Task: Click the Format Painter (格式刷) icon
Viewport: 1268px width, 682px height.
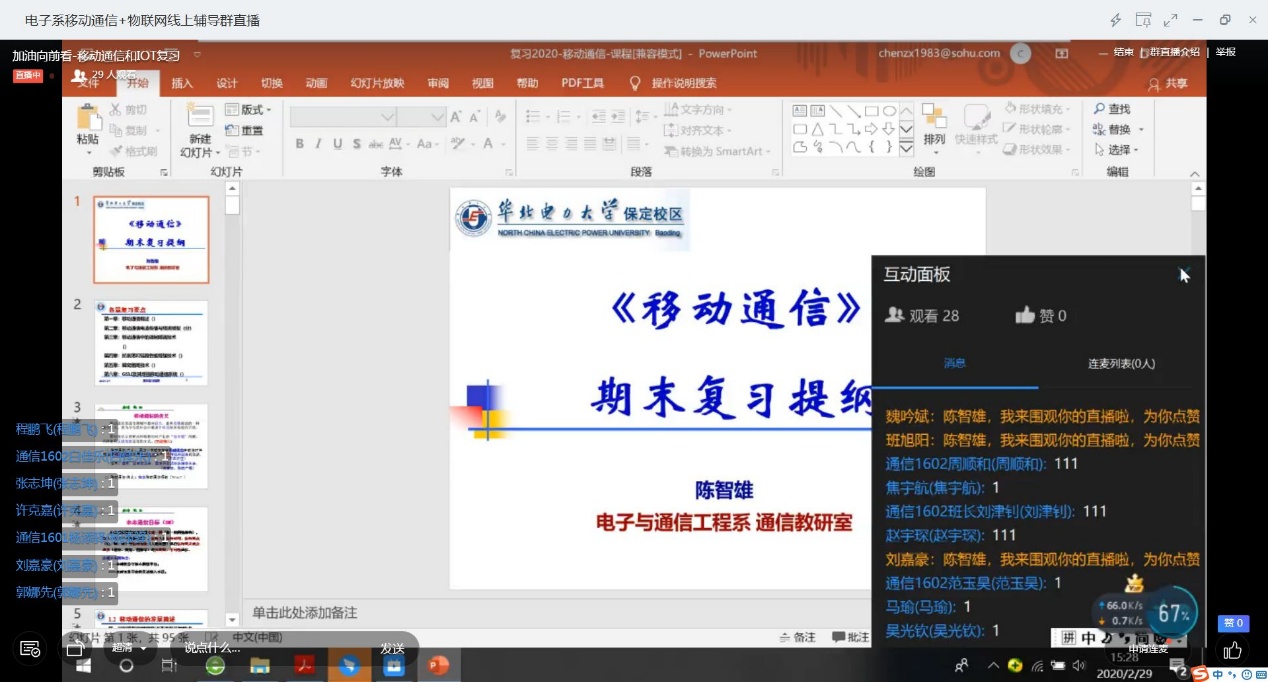Action: point(115,151)
